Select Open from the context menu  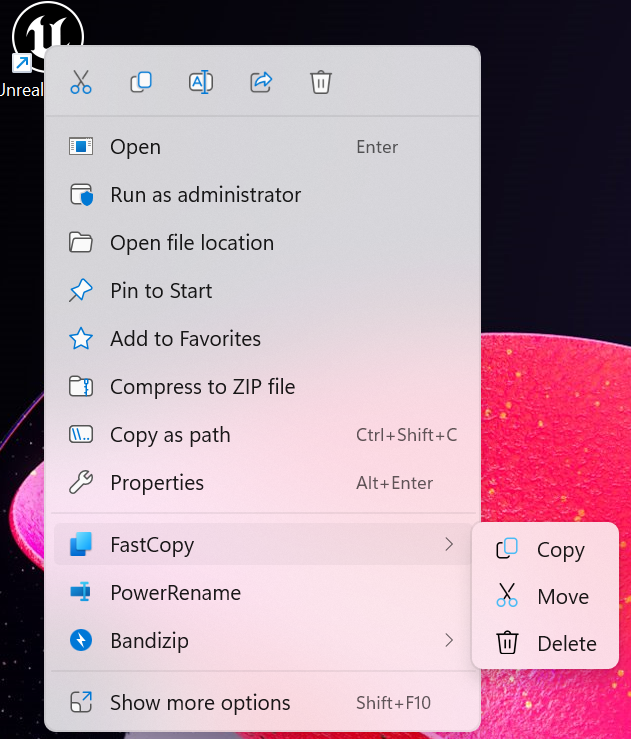[x=264, y=147]
